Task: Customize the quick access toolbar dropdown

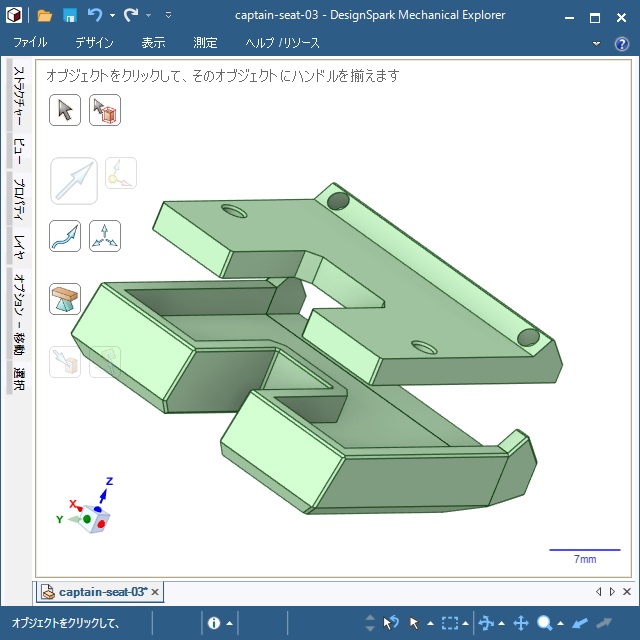Action: pyautogui.click(x=168, y=16)
